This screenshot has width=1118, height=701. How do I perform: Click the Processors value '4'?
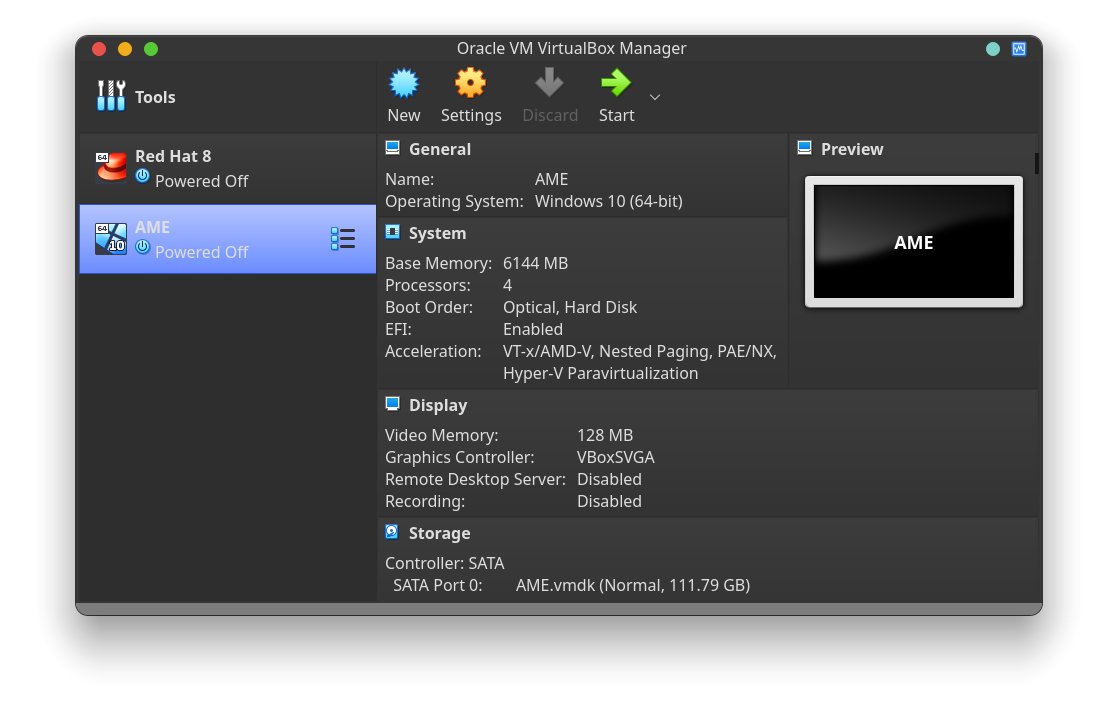(507, 285)
